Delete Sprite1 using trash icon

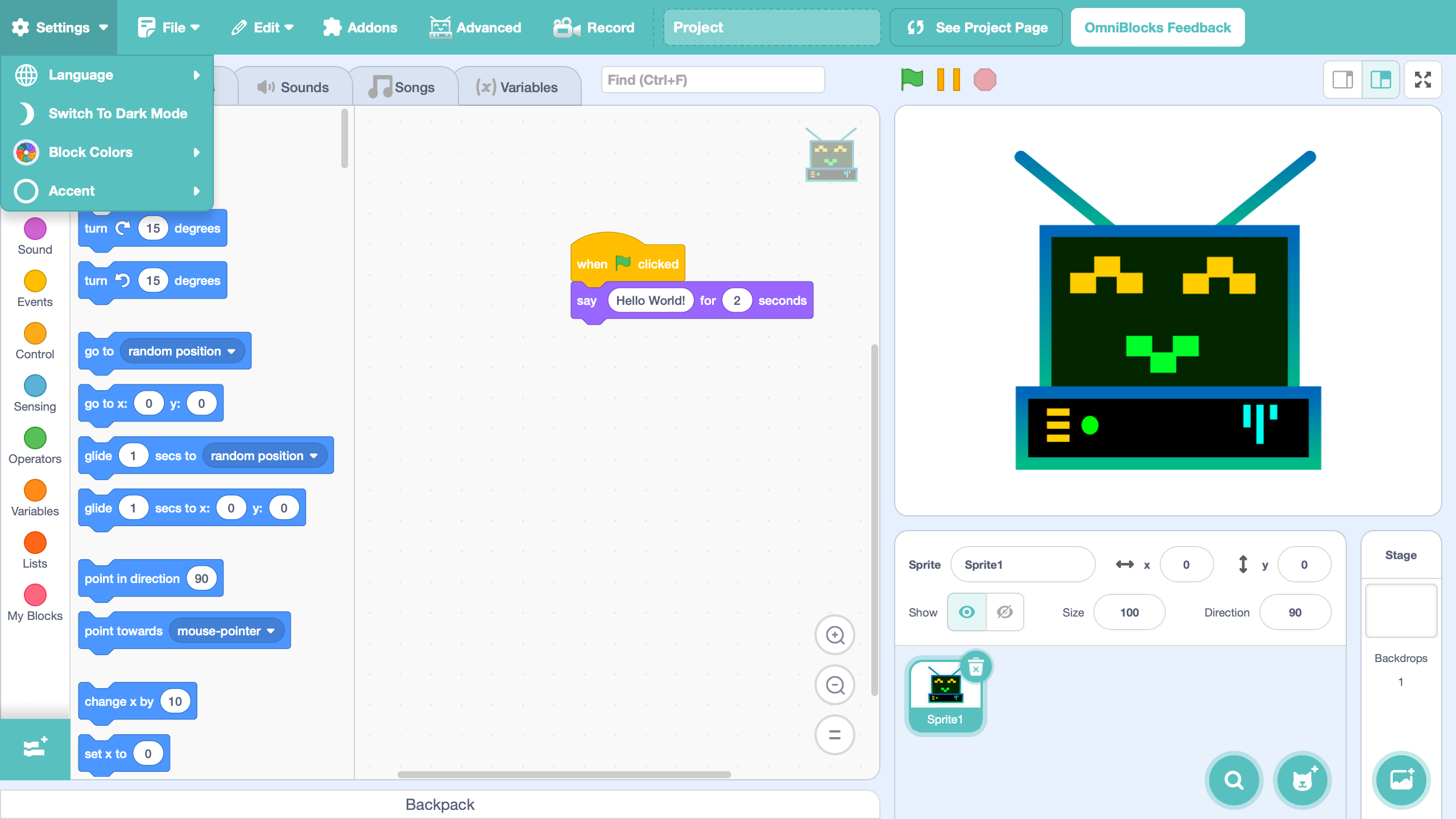click(975, 667)
